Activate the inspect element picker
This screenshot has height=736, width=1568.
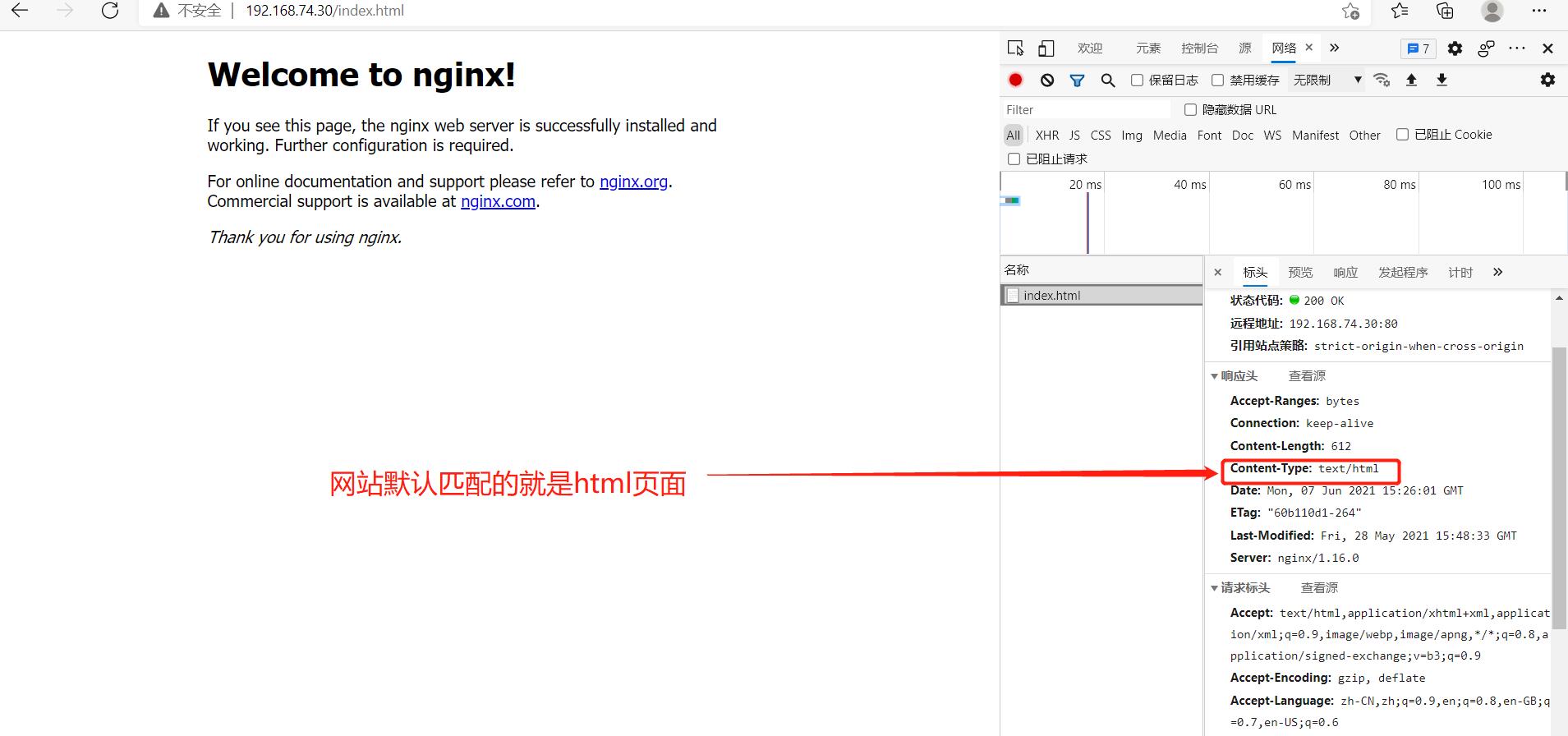(x=1016, y=48)
